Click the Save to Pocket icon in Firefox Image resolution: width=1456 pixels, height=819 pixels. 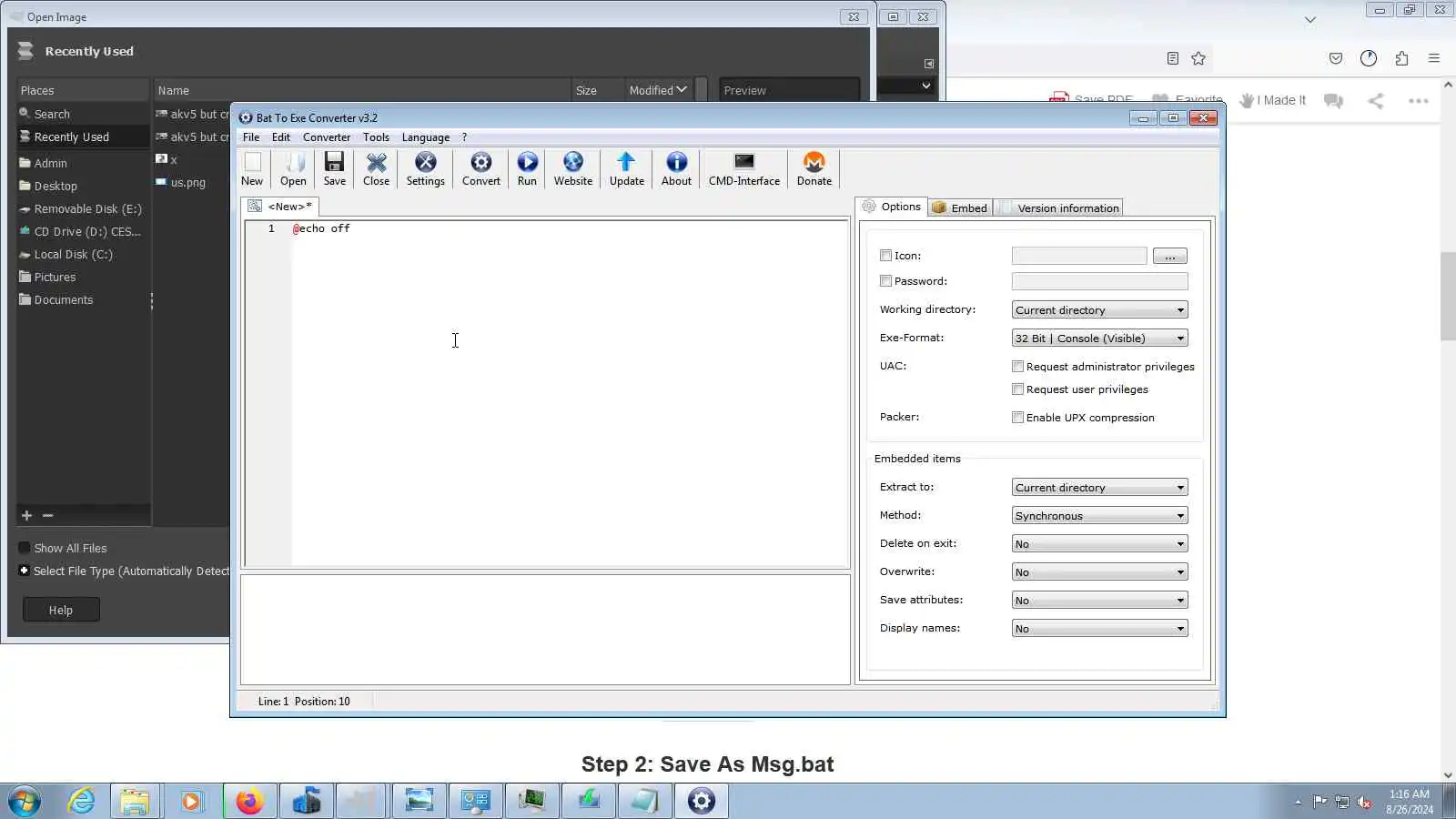click(x=1336, y=58)
